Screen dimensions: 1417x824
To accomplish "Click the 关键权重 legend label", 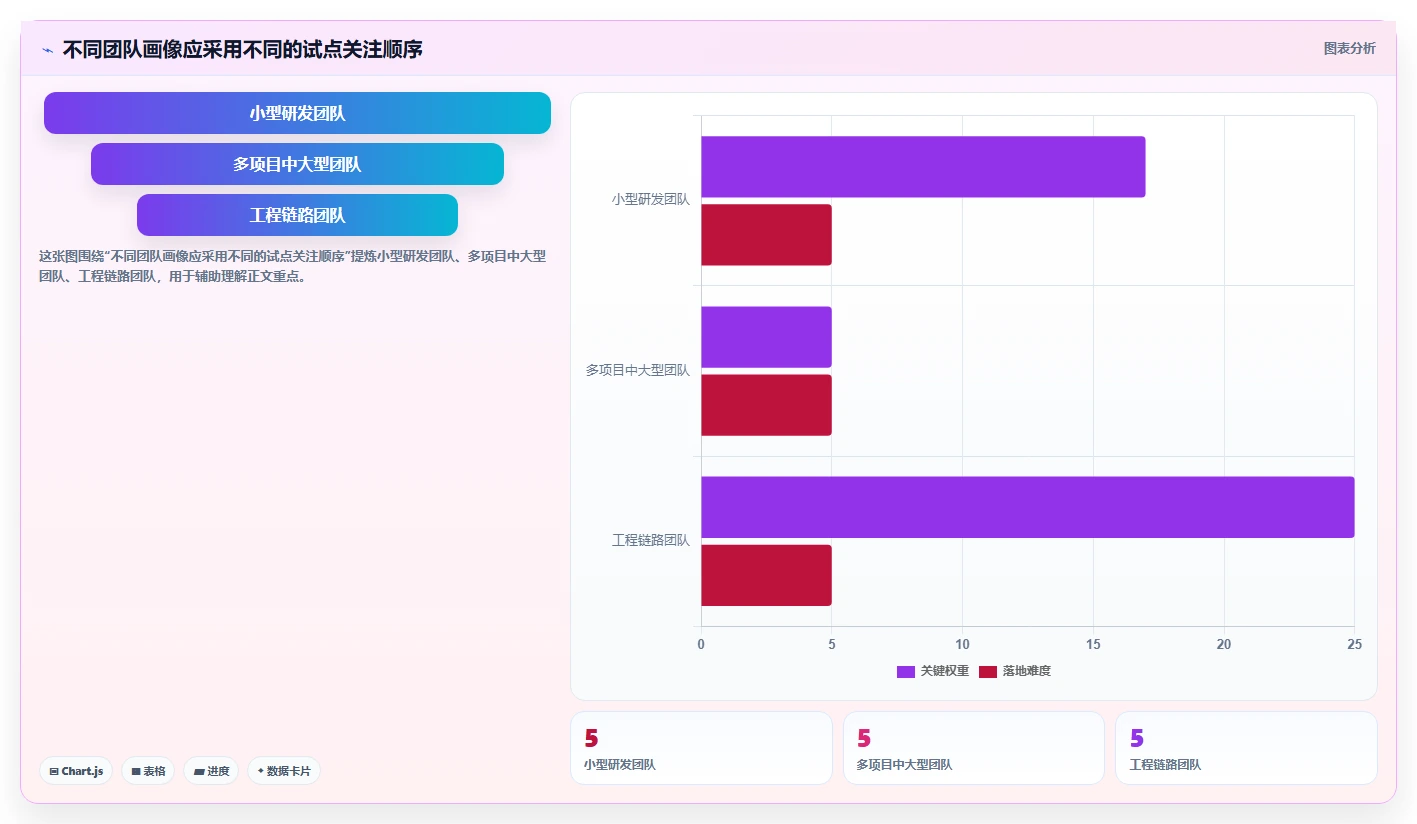I will pyautogui.click(x=944, y=671).
